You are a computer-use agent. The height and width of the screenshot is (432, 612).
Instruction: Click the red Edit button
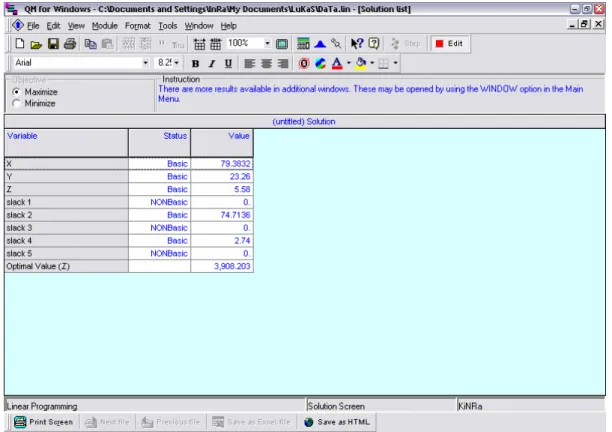tap(450, 44)
